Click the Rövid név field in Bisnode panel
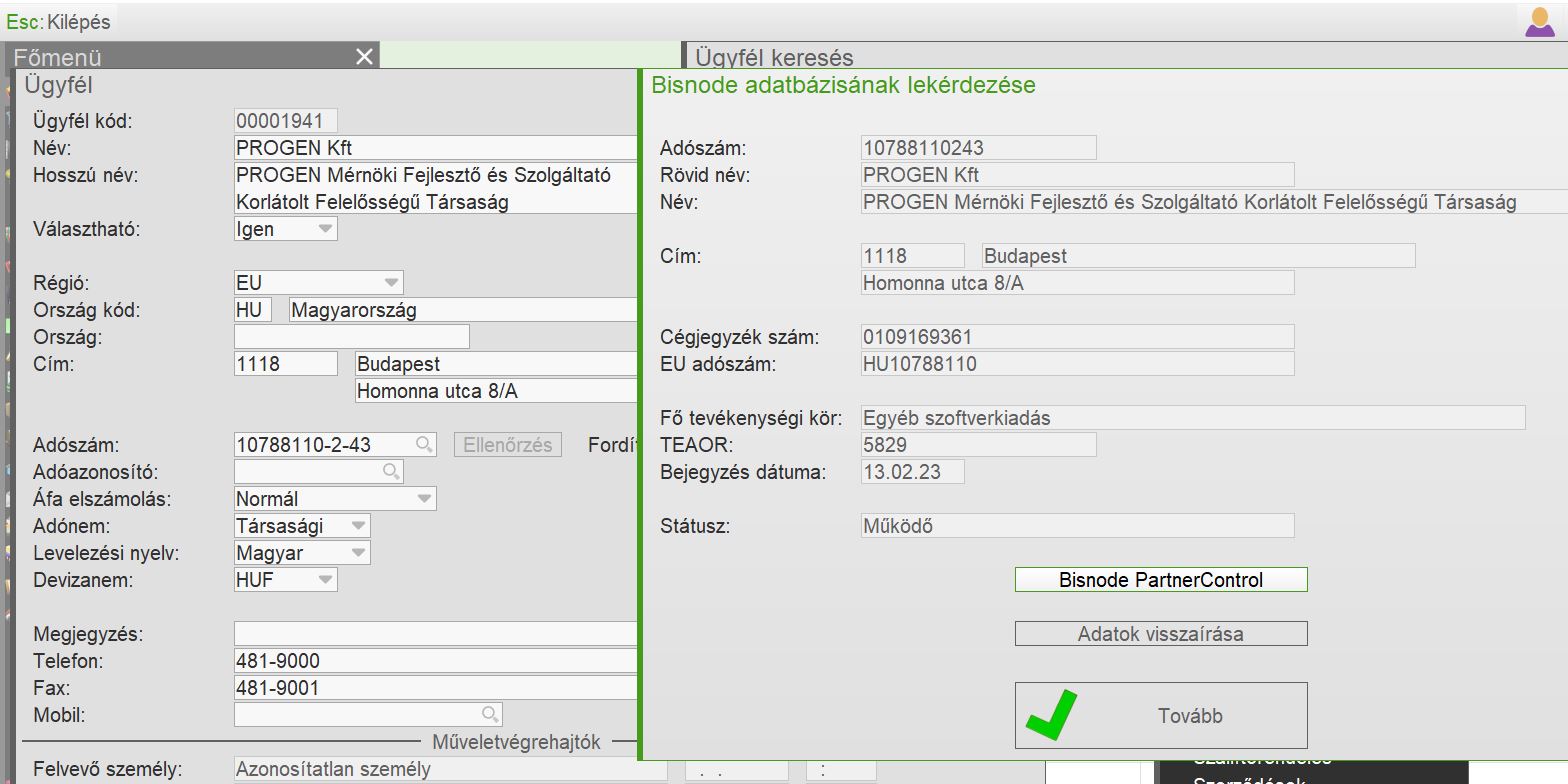 (x=1078, y=175)
